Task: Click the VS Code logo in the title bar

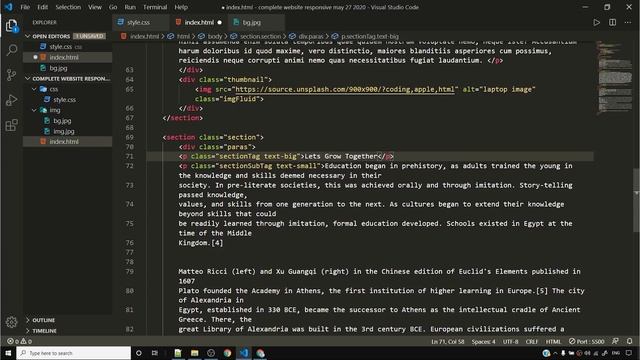Action: click(x=9, y=7)
